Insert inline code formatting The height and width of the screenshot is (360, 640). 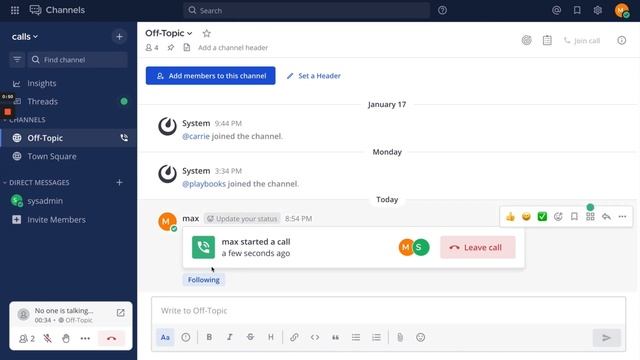(315, 337)
